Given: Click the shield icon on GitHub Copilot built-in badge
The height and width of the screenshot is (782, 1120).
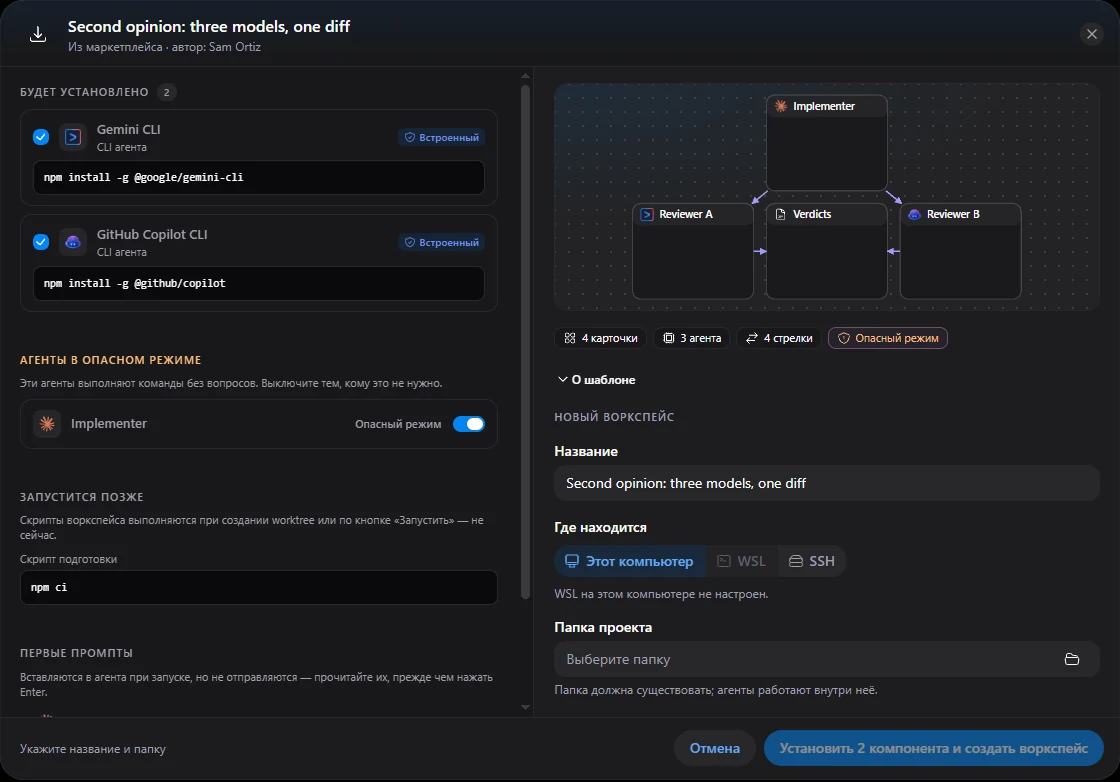Looking at the screenshot, I should pos(410,242).
